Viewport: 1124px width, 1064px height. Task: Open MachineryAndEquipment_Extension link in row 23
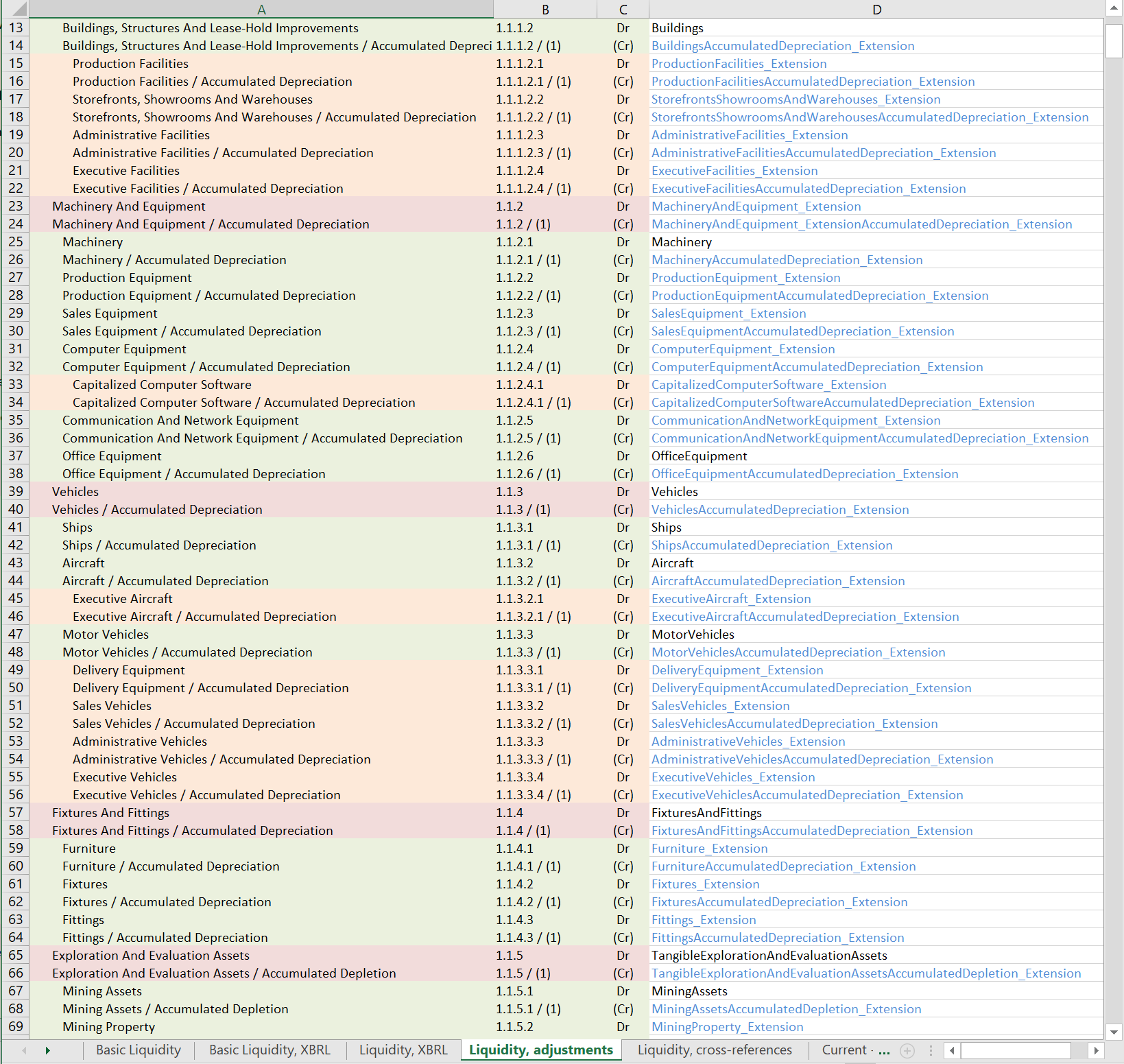coord(756,206)
